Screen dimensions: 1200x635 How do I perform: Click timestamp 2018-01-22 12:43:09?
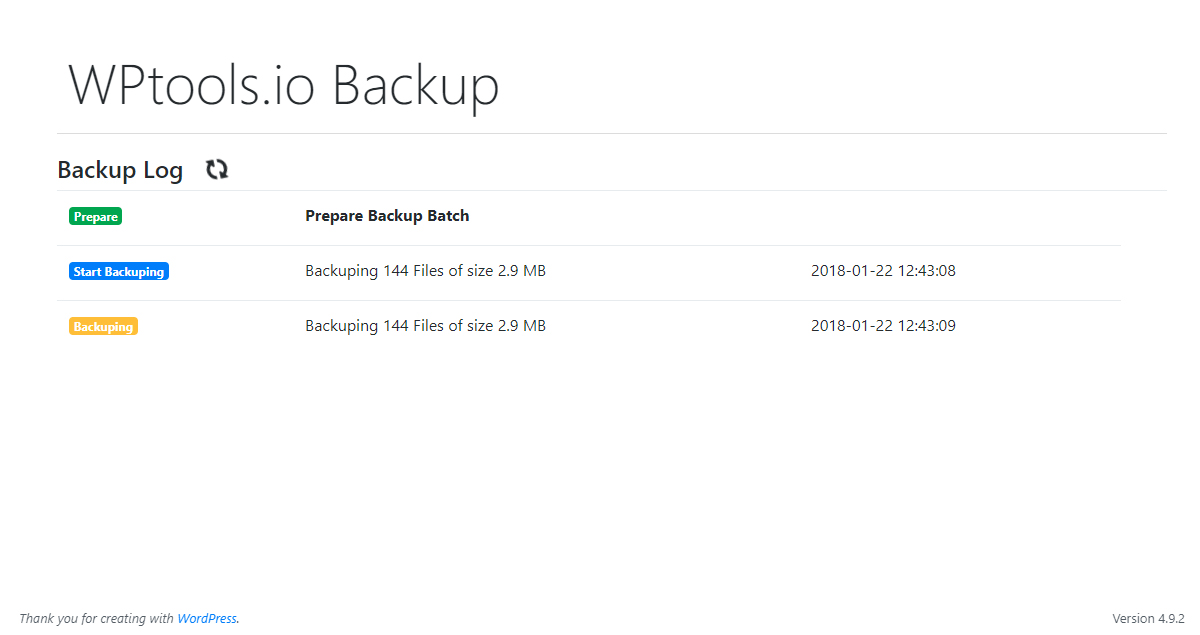pyautogui.click(x=883, y=325)
